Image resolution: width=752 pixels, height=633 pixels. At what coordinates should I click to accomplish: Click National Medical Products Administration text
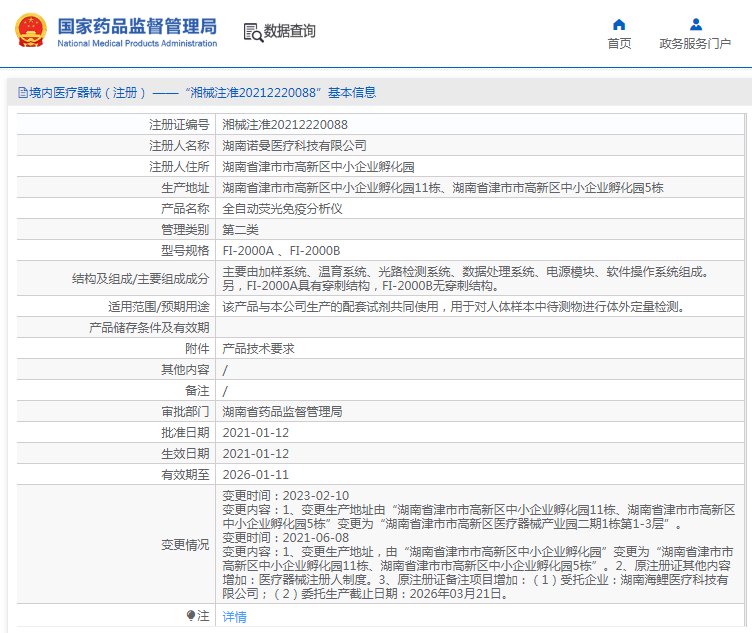137,44
